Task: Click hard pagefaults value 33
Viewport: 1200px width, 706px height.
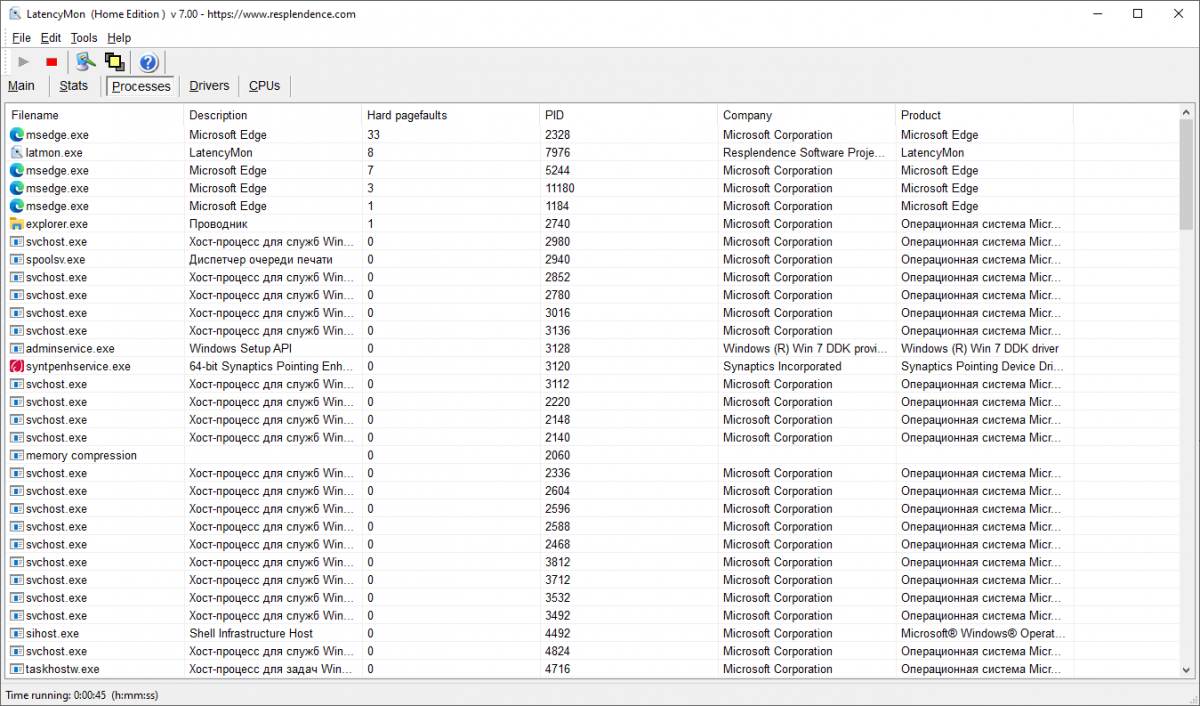Action: tap(374, 134)
